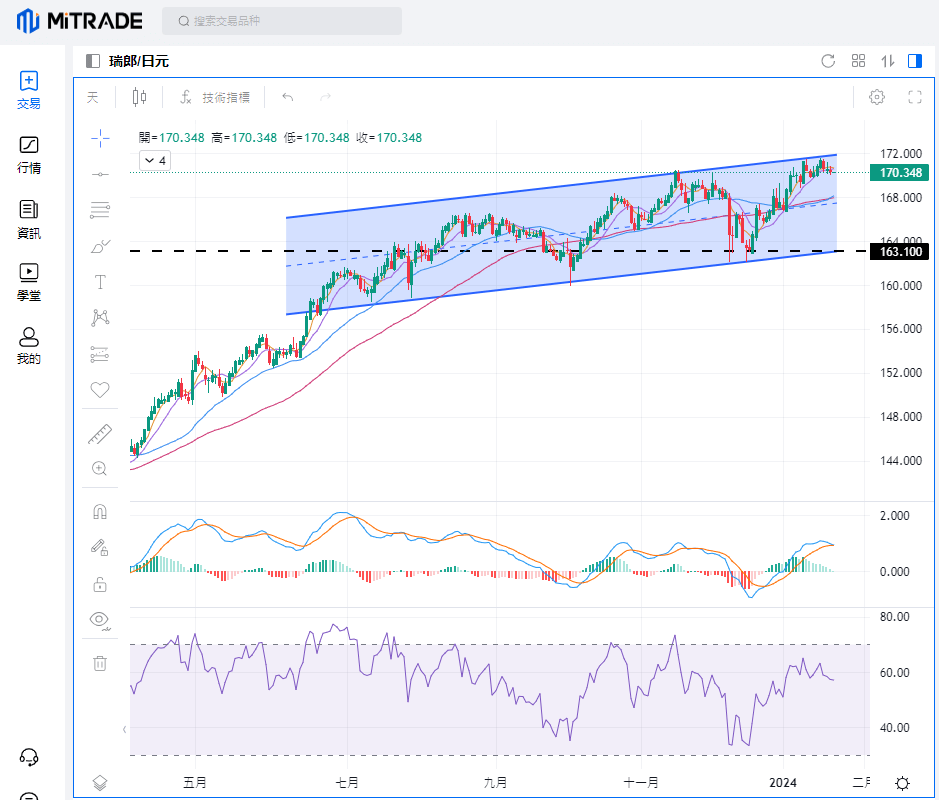Select the crosshair cursor tool
939x800 pixels.
100,137
